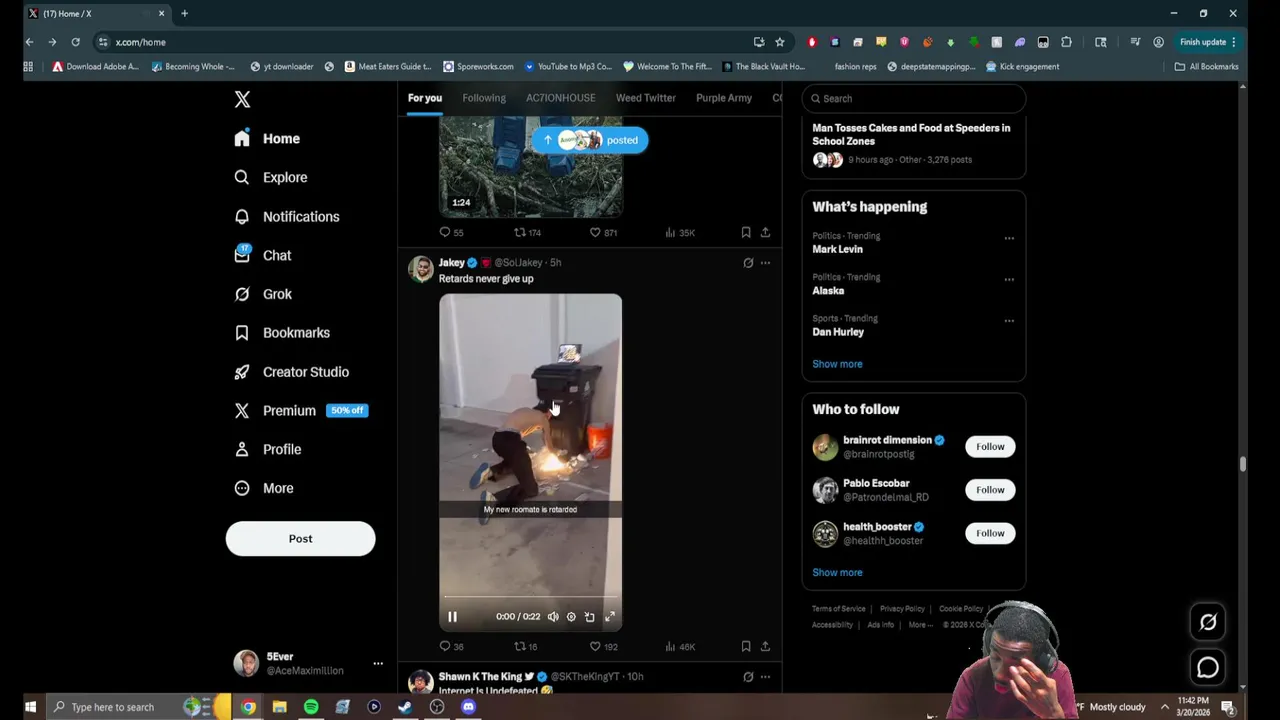
Task: Enter fullscreen in video player
Action: [609, 617]
